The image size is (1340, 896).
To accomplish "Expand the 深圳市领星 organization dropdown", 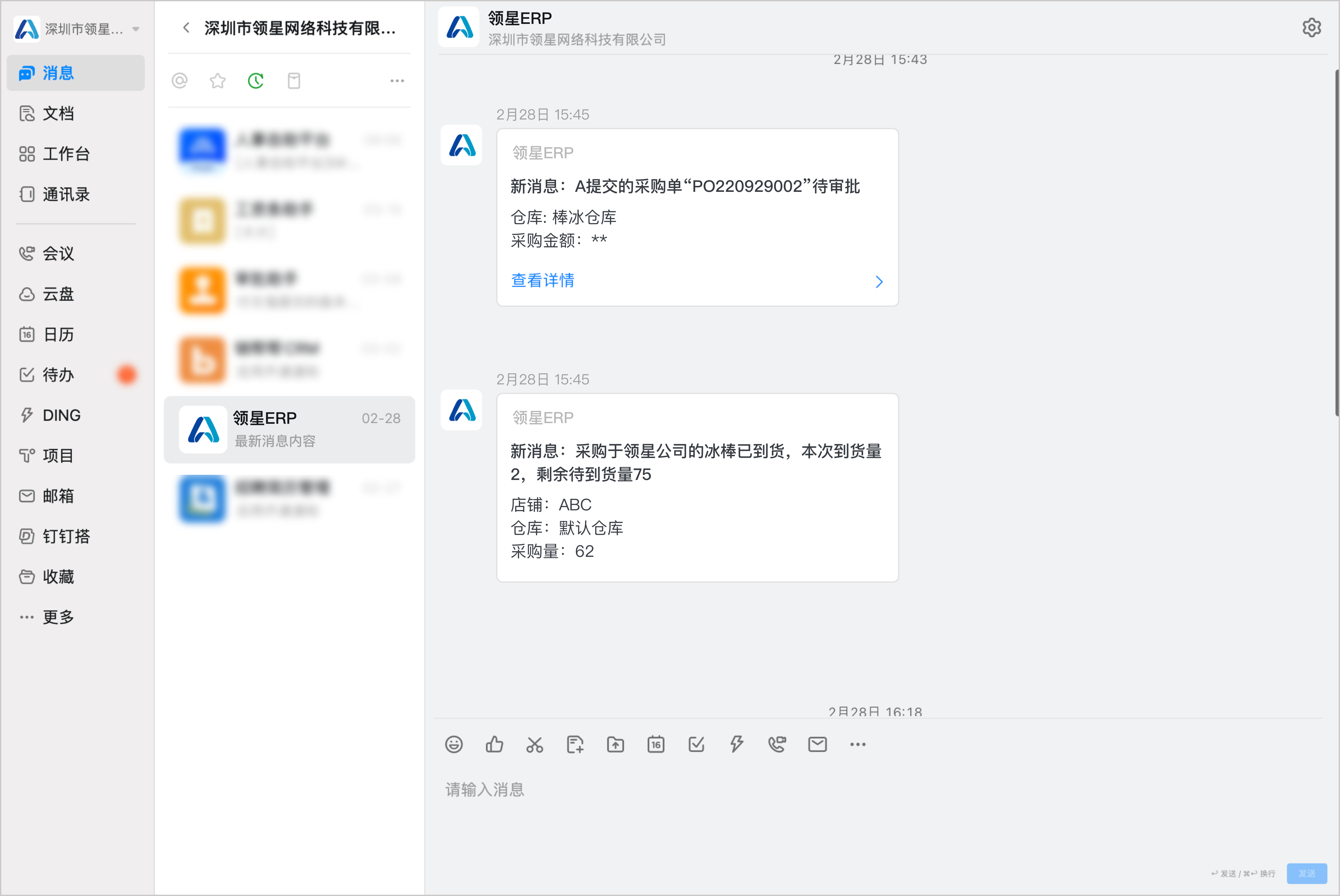I will click(136, 28).
